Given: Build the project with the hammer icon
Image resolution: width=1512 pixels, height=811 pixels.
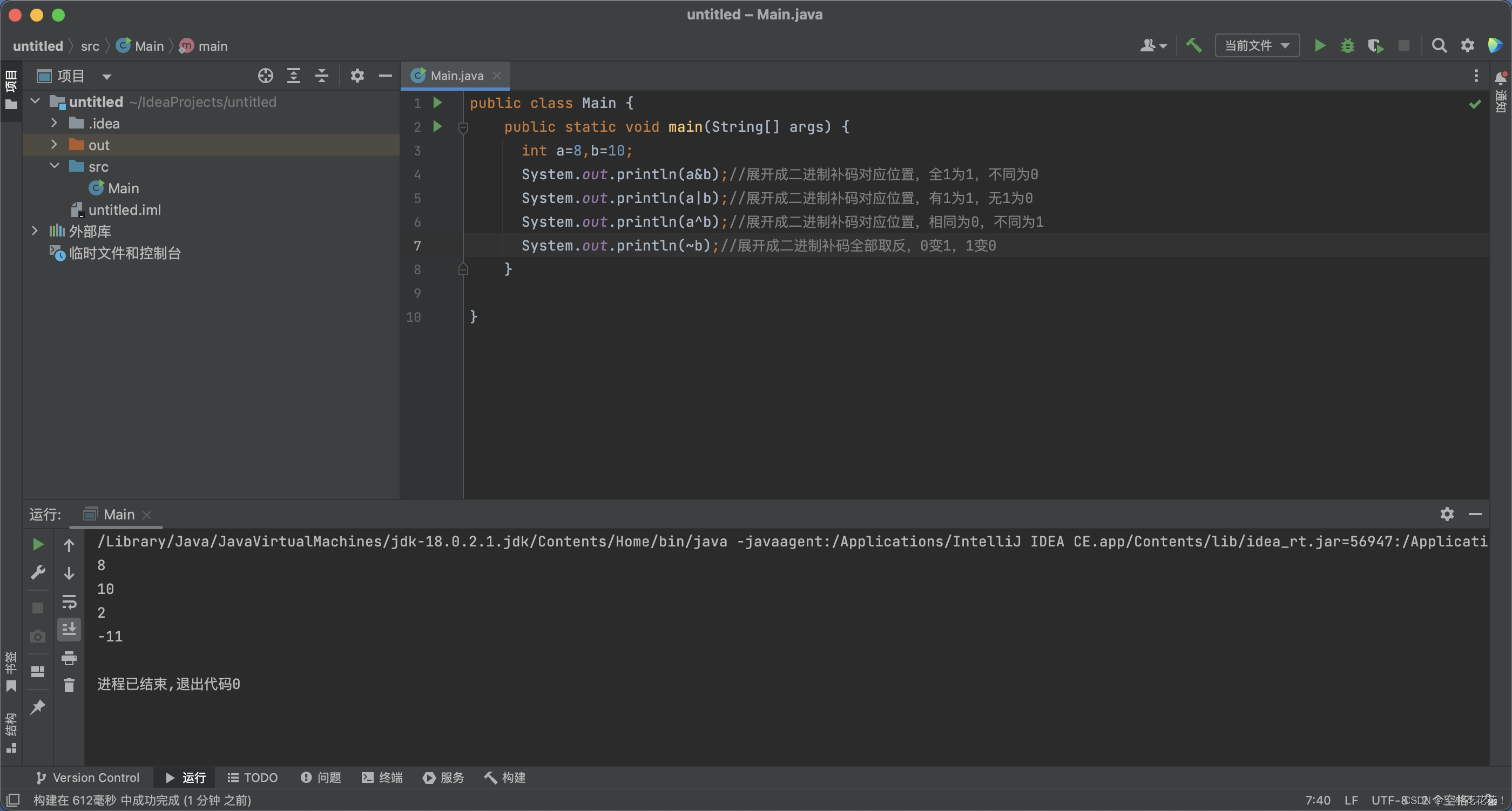Looking at the screenshot, I should [x=1193, y=45].
